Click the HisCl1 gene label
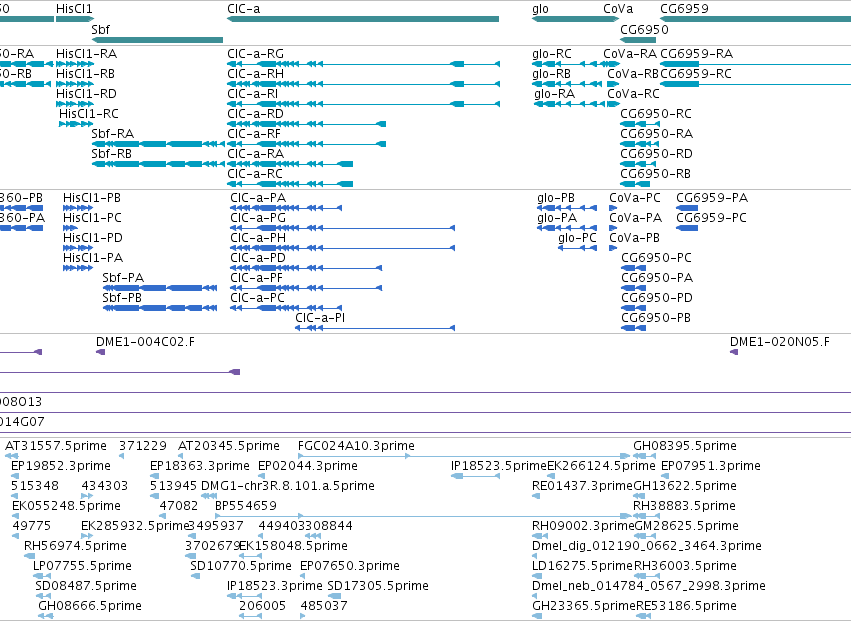 point(74,9)
